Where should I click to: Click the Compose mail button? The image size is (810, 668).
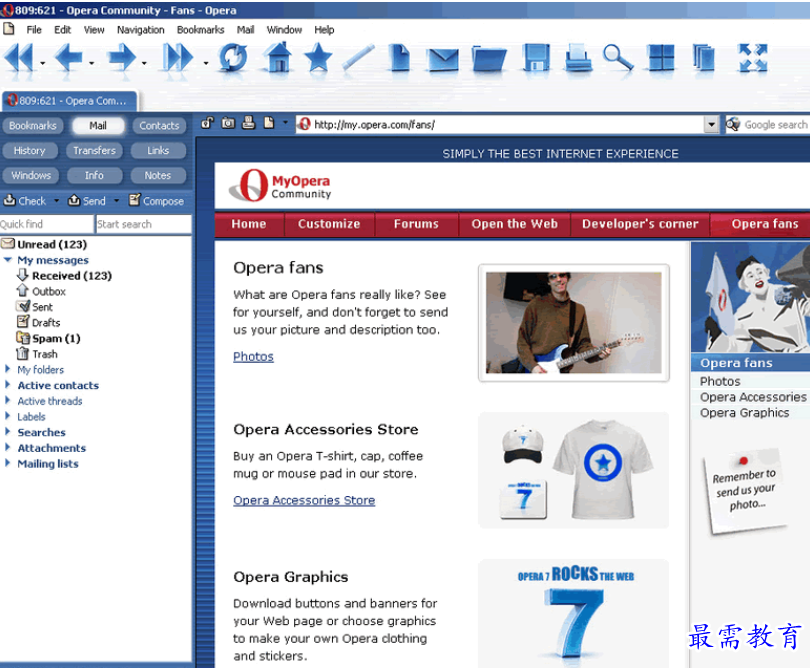click(157, 200)
